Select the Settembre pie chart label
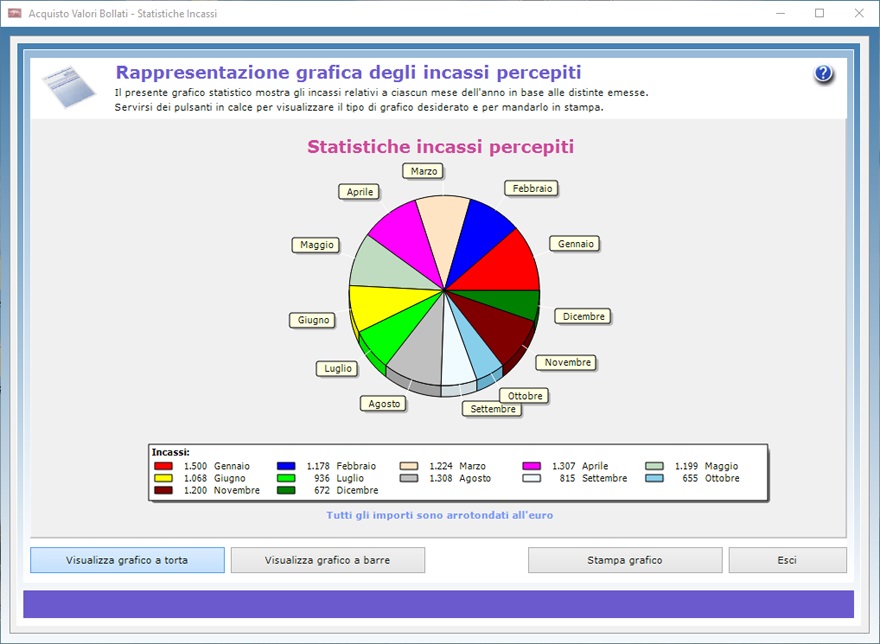This screenshot has width=880, height=644. pos(493,409)
